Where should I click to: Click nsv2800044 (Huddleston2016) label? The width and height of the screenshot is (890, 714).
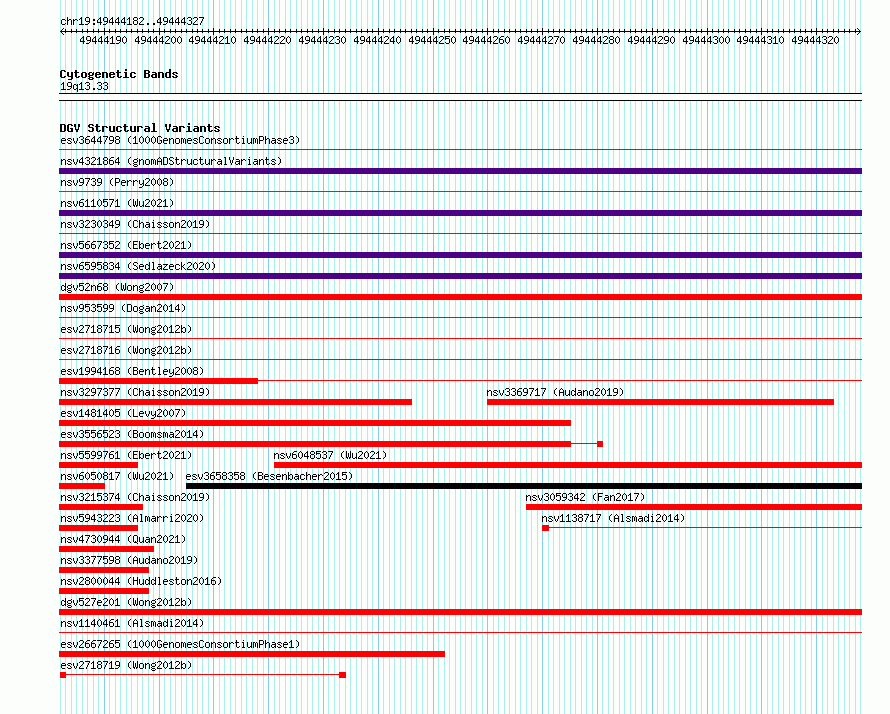tap(141, 581)
